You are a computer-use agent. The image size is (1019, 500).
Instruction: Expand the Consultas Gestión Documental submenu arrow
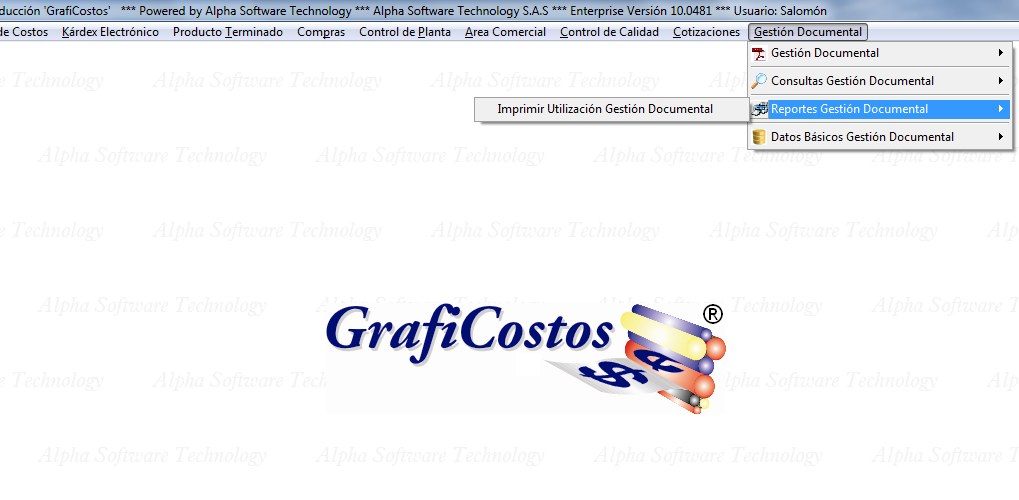click(x=1000, y=81)
